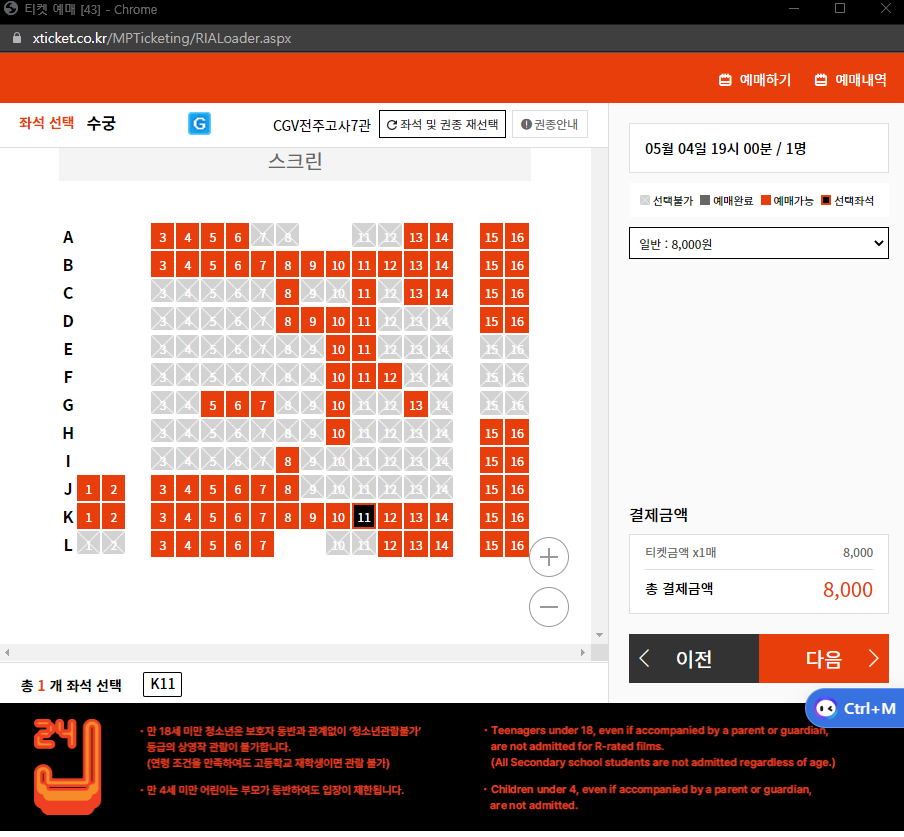Viewport: 904px width, 837px height.
Task: Go back with the 이전 button
Action: click(x=694, y=658)
